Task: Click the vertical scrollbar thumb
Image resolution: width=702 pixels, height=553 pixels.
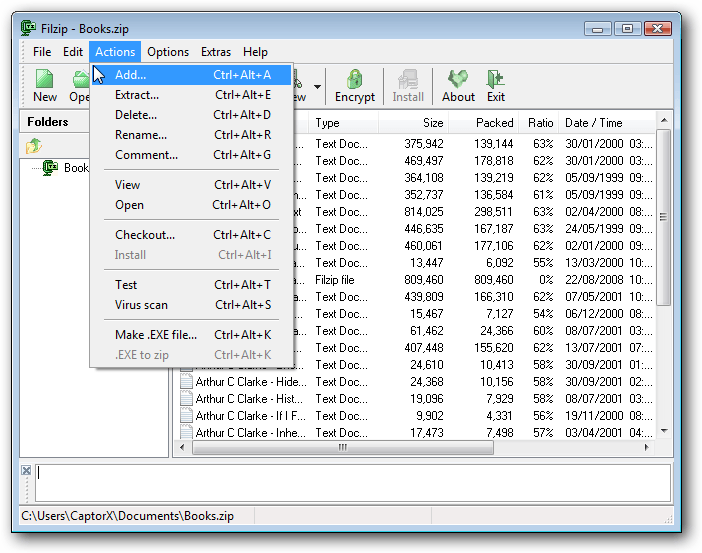Action: pos(664,217)
